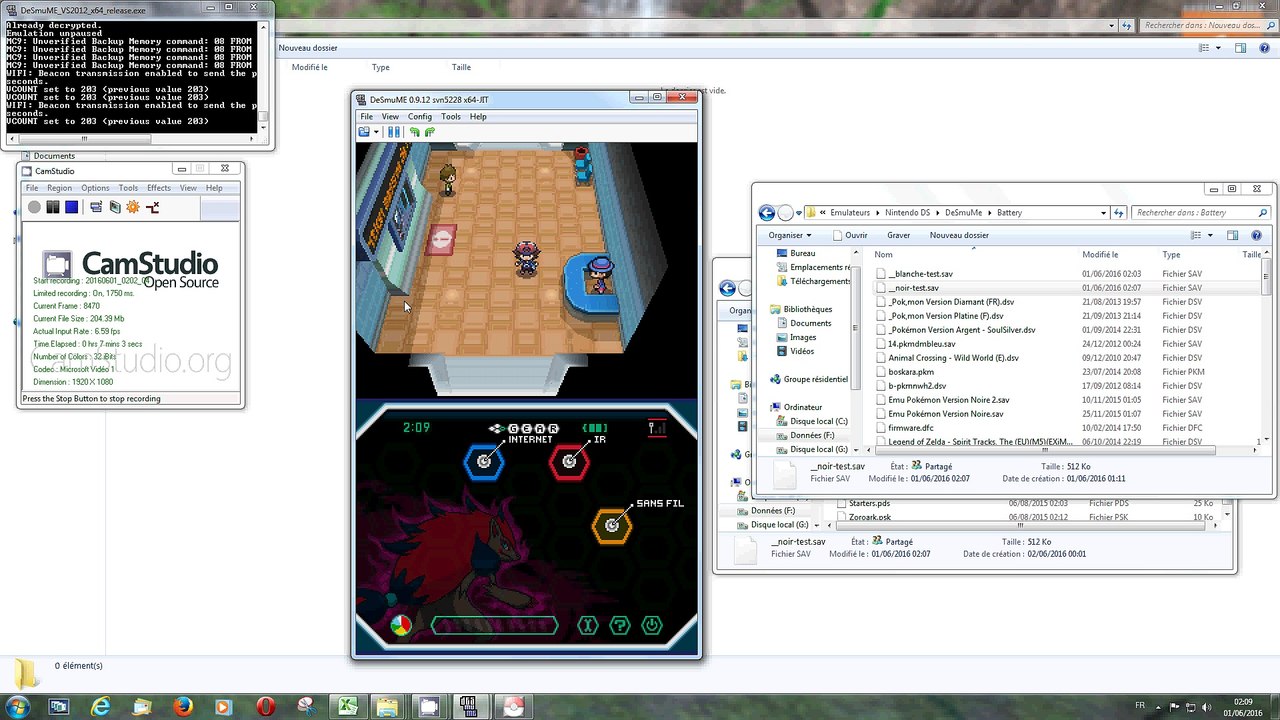The image size is (1280, 720).
Task: Tap the blue INTERNET button on C-Gear
Action: point(484,461)
